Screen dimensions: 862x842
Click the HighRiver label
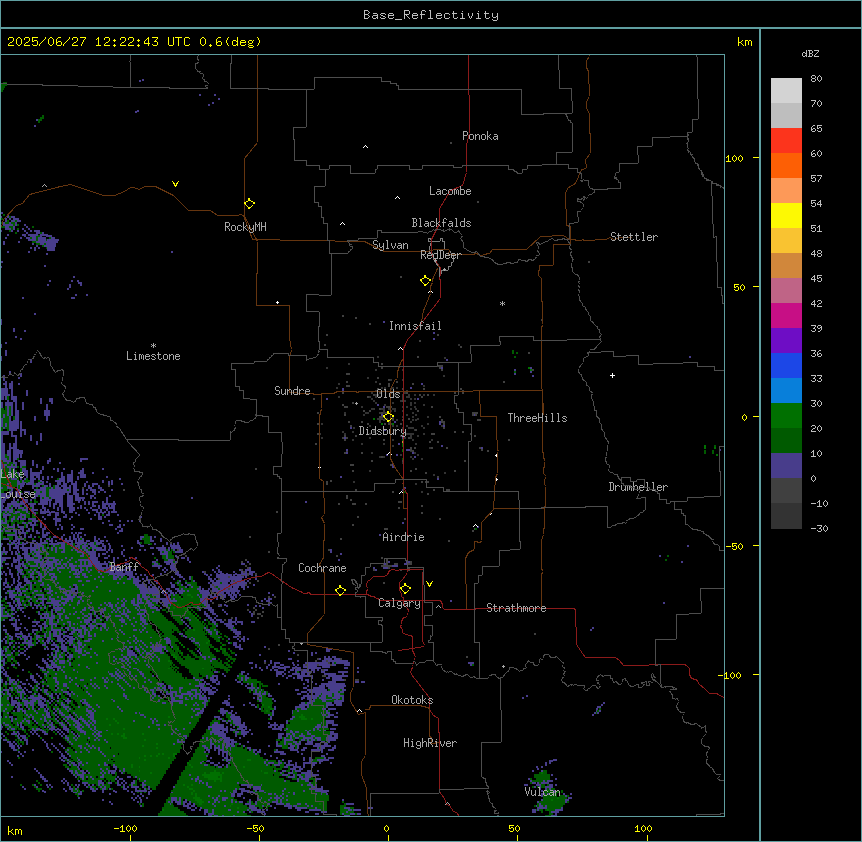click(430, 743)
